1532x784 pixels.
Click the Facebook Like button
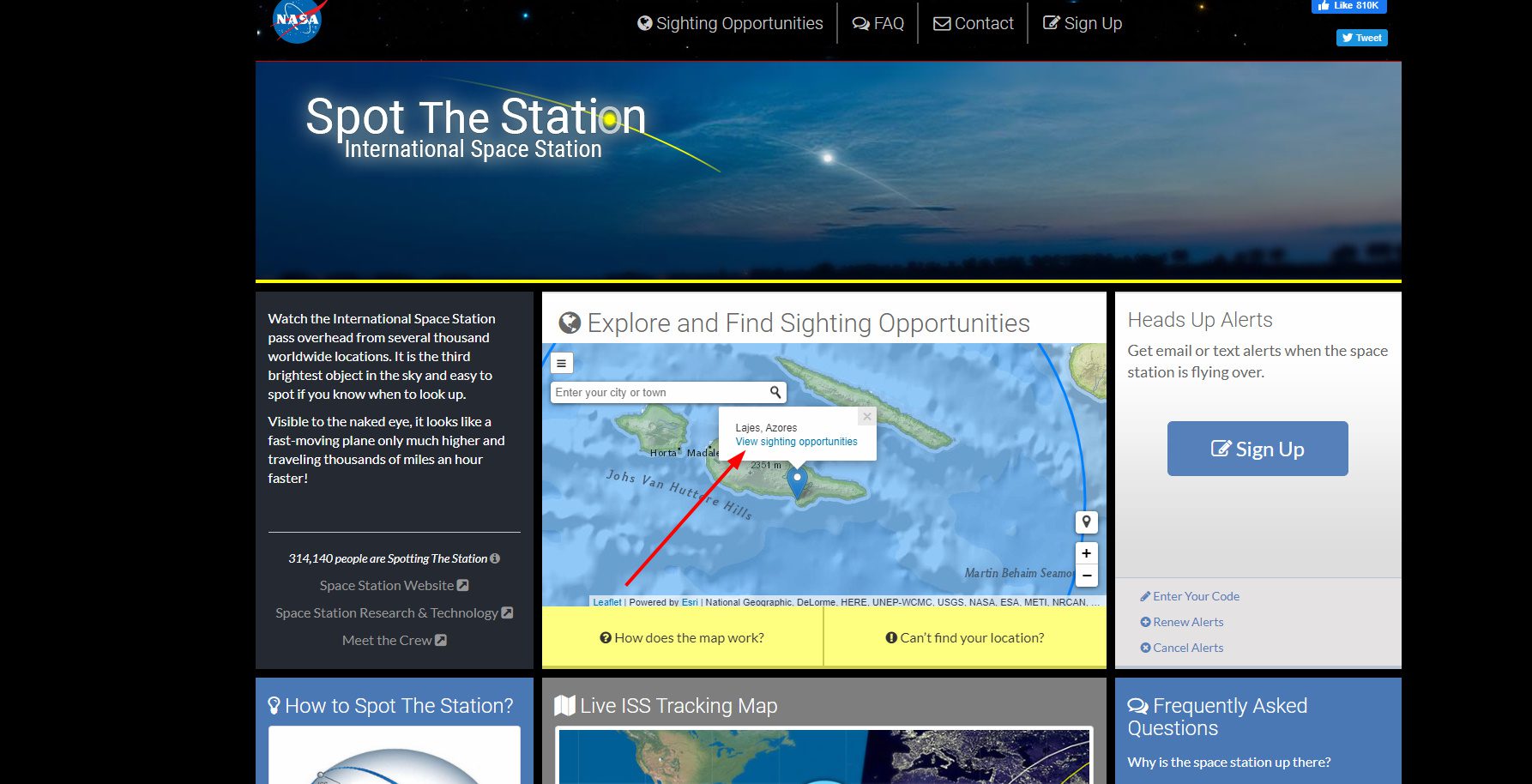[1348, 6]
